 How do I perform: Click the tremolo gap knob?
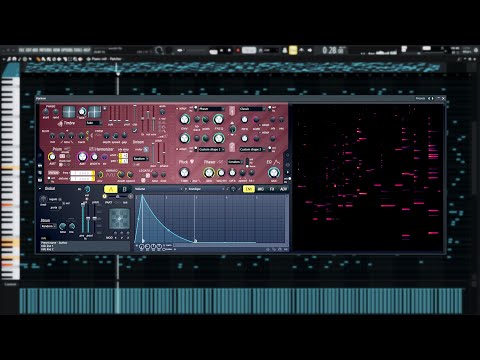(124, 135)
